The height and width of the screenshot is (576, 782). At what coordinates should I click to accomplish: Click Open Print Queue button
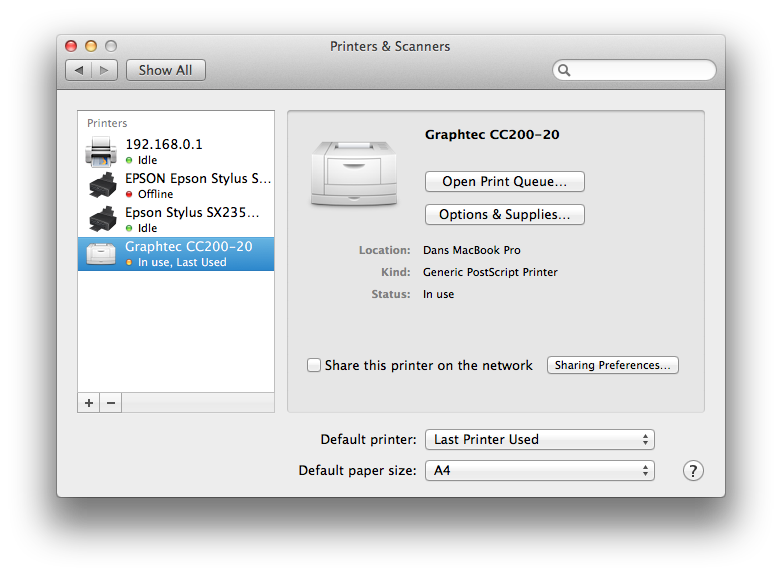(x=505, y=182)
